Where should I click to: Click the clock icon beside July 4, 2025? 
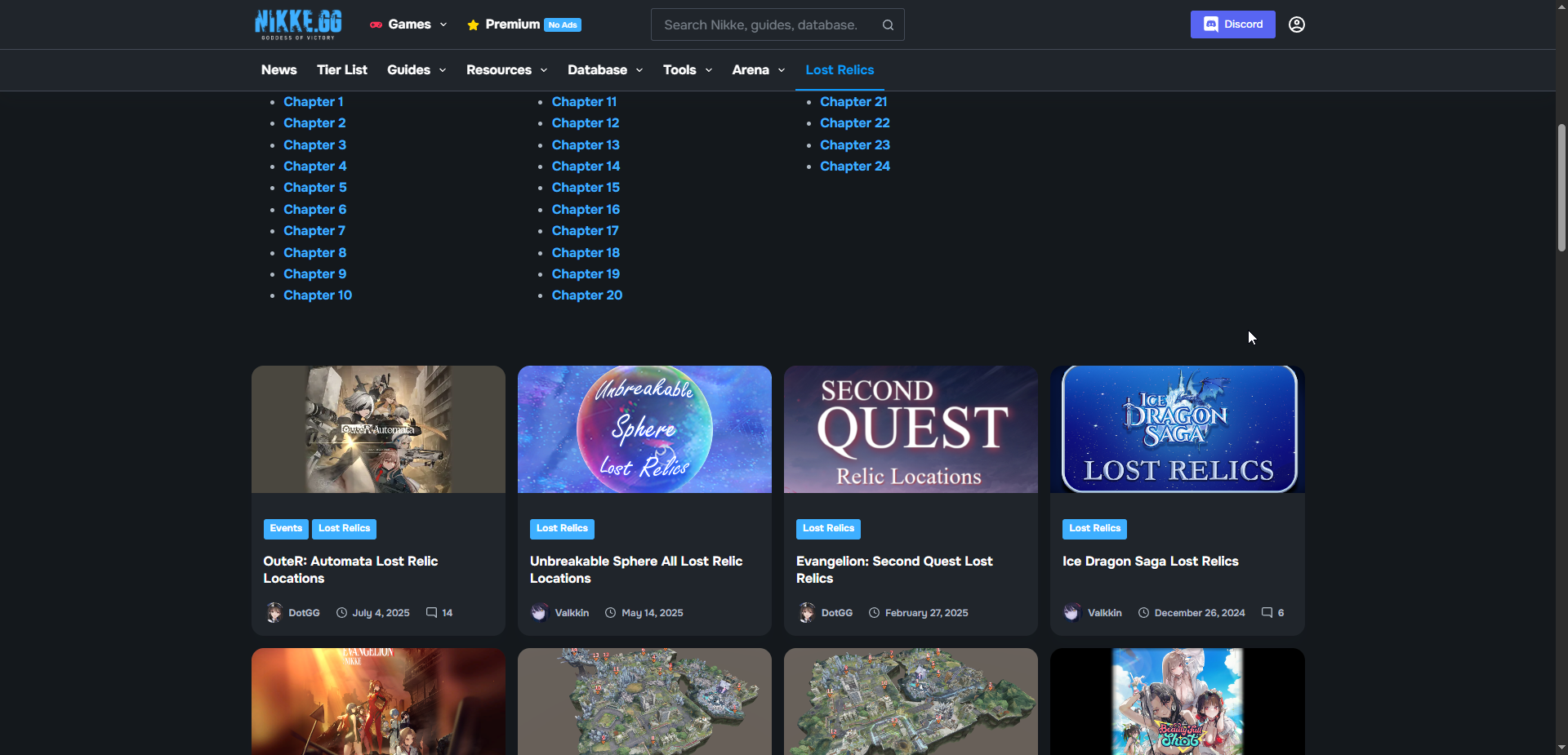coord(341,613)
